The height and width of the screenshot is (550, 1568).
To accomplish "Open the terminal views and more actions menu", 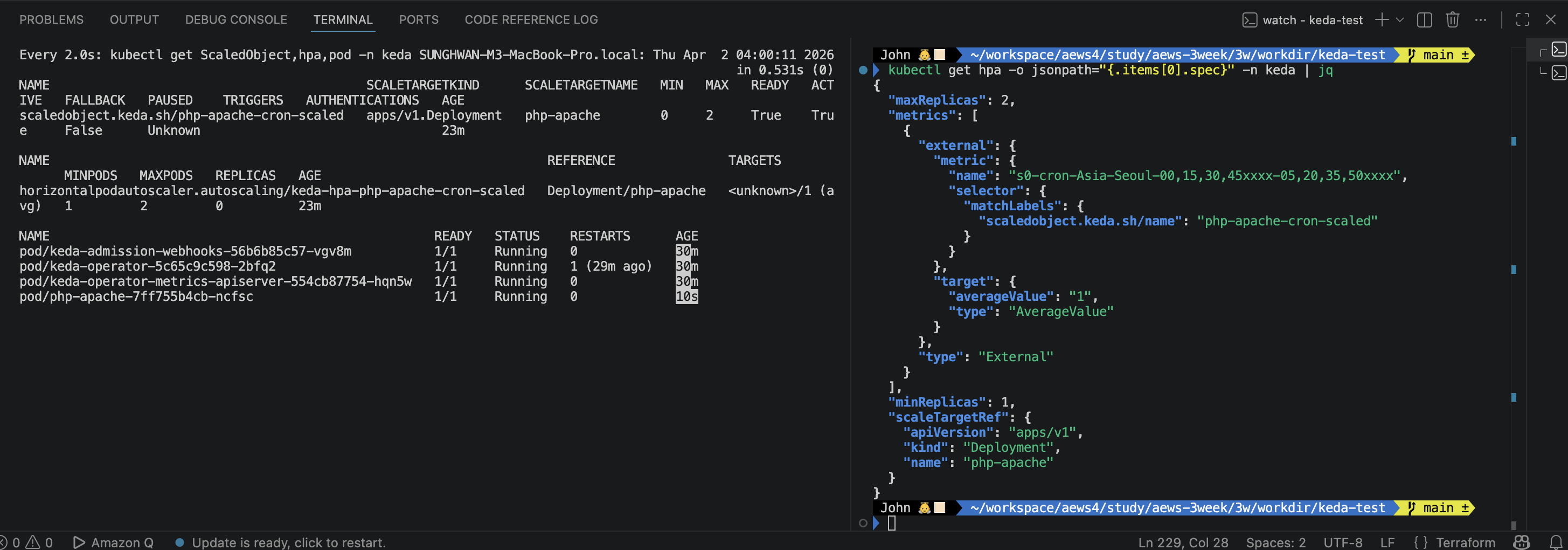I will coord(1480,19).
